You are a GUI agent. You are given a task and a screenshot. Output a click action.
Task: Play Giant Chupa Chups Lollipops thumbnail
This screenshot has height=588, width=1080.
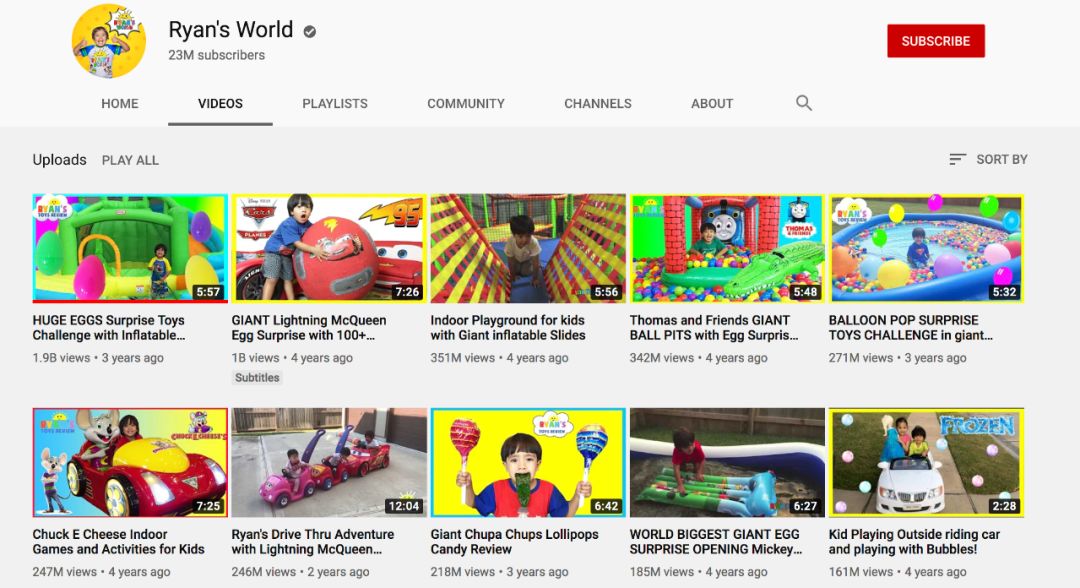pyautogui.click(x=528, y=463)
